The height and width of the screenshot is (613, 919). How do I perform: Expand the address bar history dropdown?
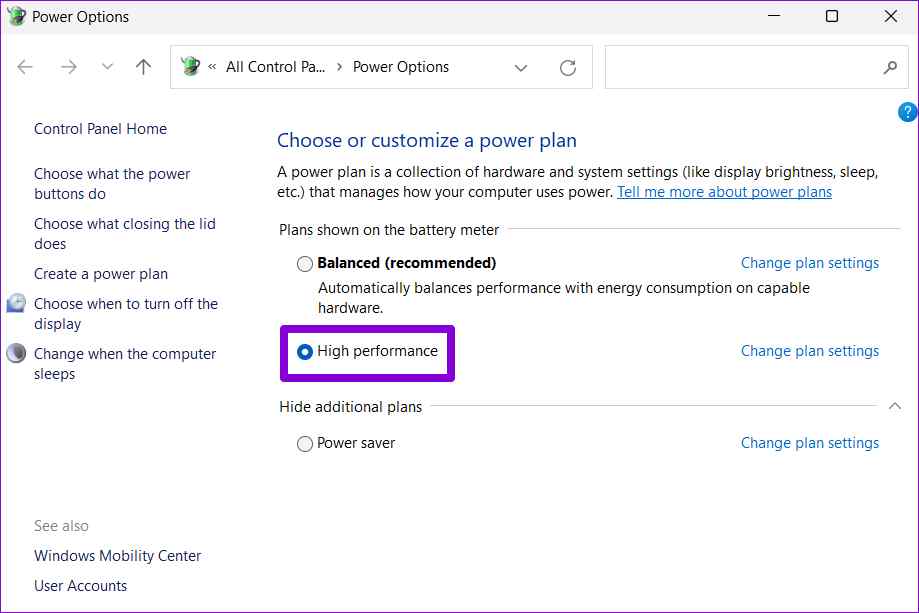[x=520, y=68]
